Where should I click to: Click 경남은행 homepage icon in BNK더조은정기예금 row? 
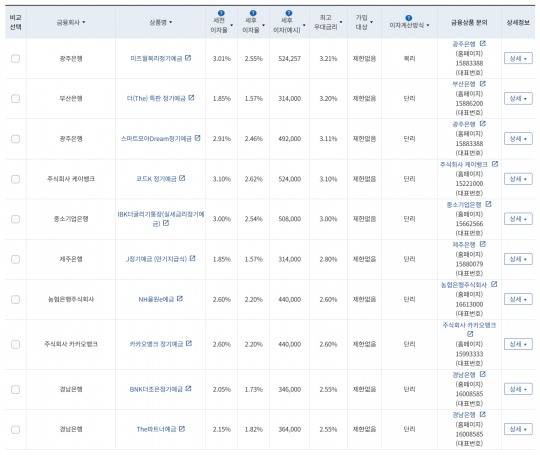[x=483, y=374]
